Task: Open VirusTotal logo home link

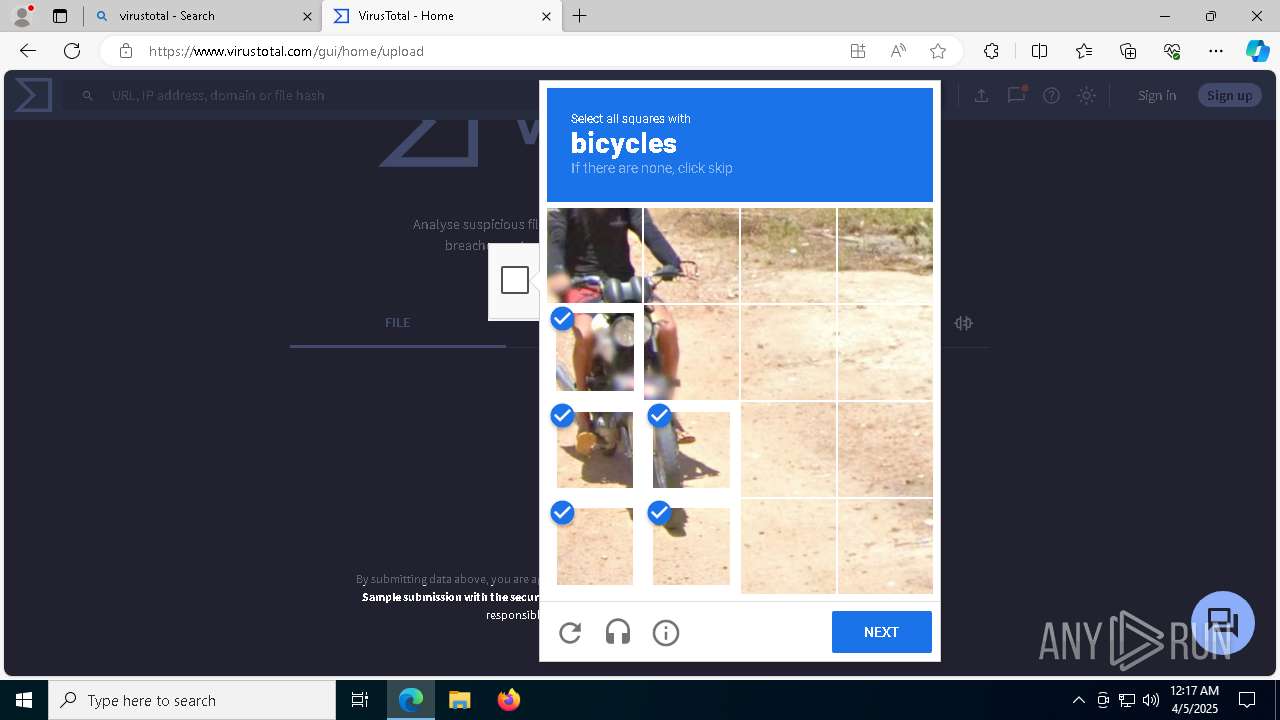Action: click(32, 95)
